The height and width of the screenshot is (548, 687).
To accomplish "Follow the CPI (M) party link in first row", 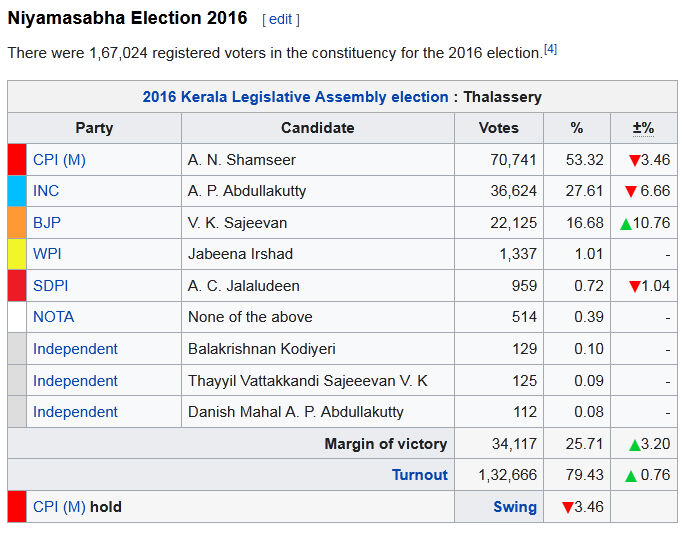I will [x=59, y=160].
